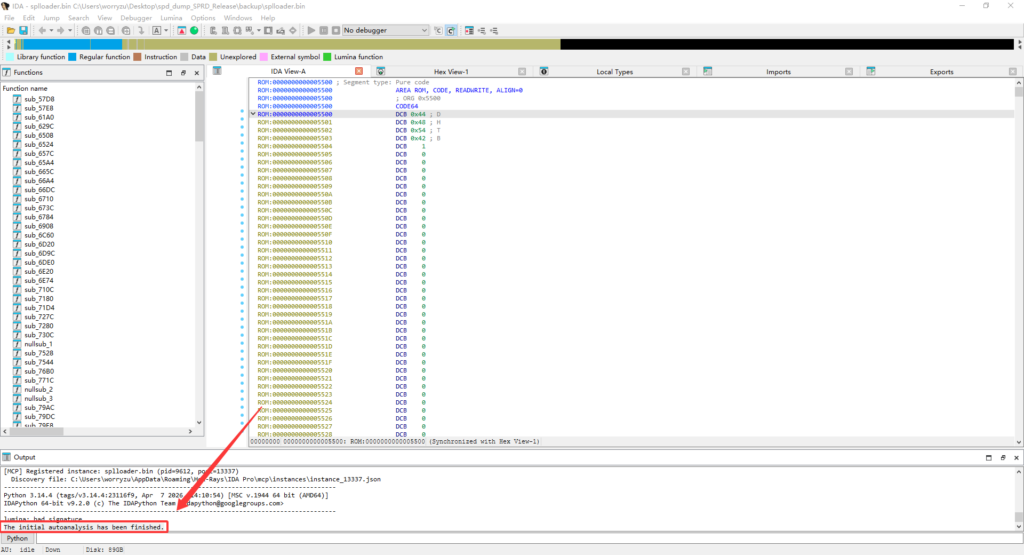Click the Python console mode button
This screenshot has width=1024, height=555.
tap(18, 539)
